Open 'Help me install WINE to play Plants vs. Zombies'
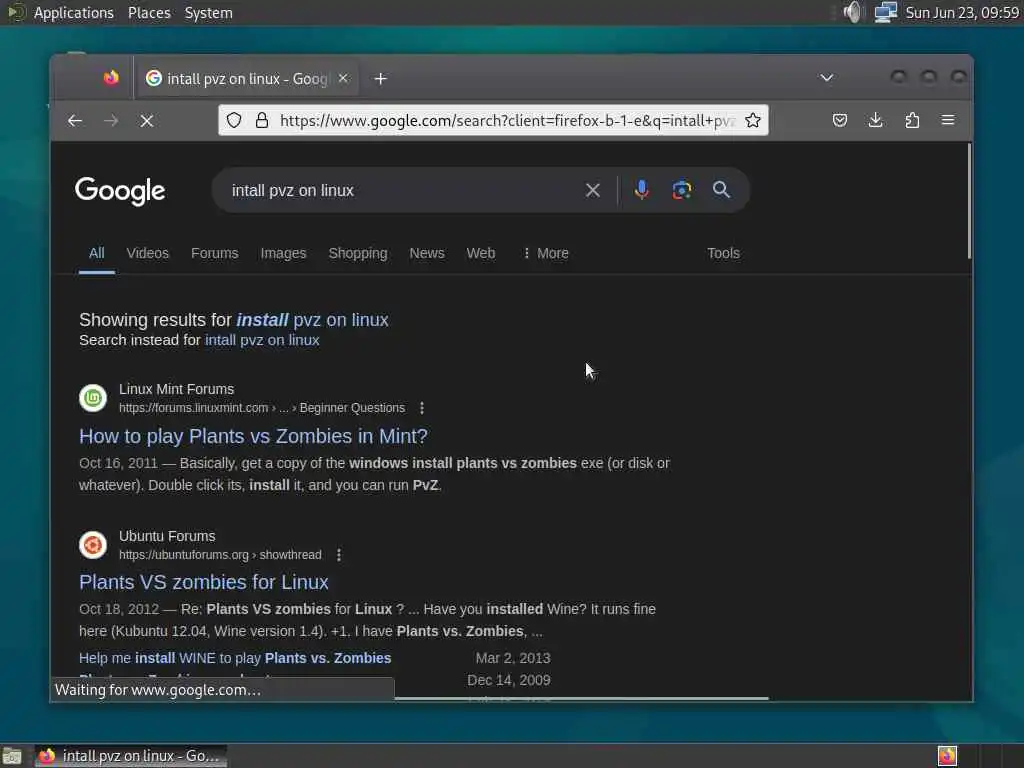The width and height of the screenshot is (1024, 768). [235, 658]
